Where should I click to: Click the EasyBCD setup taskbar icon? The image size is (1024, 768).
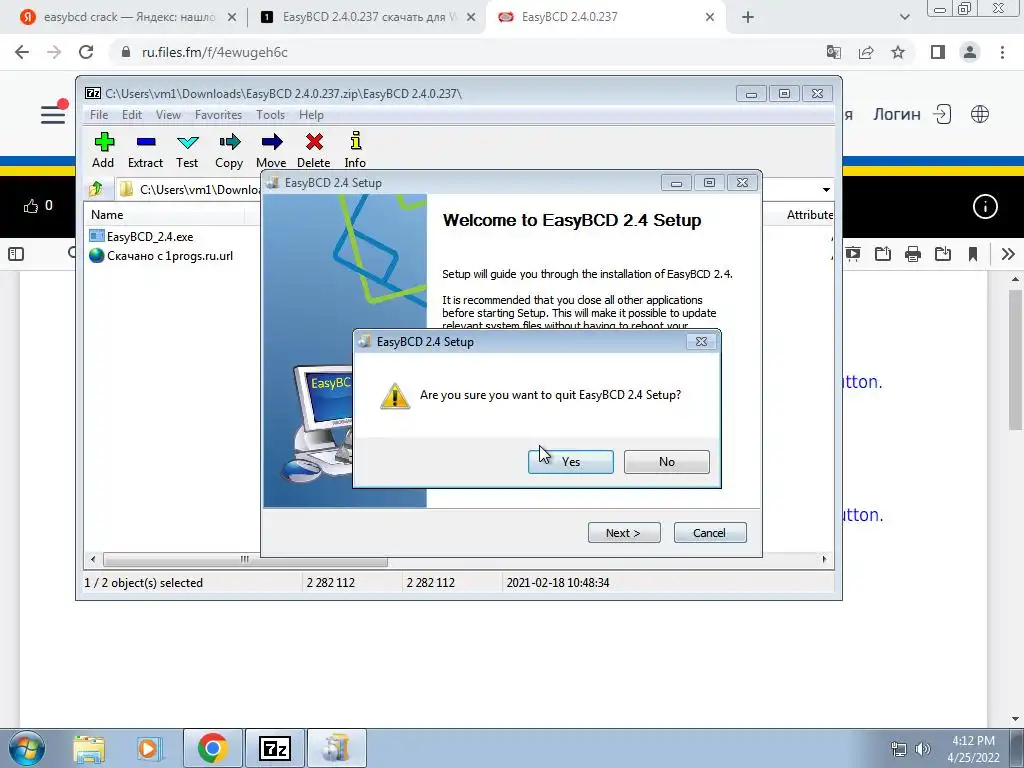[337, 748]
